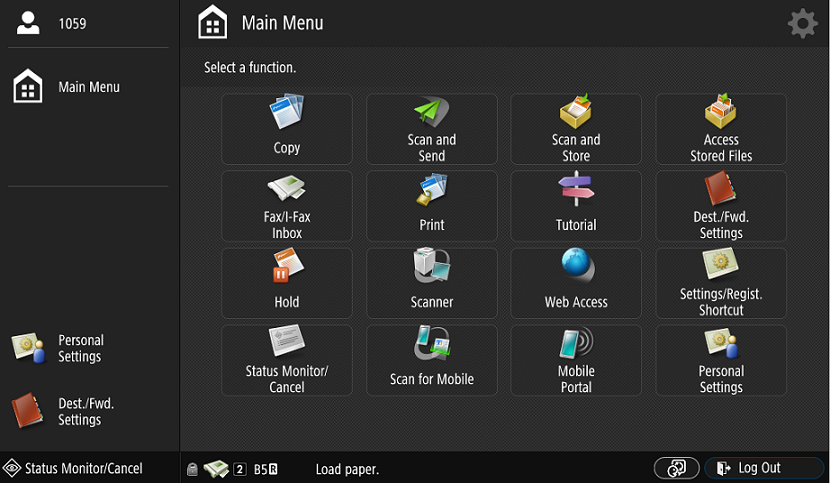The height and width of the screenshot is (483, 830).
Task: Launch Scan for Mobile
Action: click(431, 360)
